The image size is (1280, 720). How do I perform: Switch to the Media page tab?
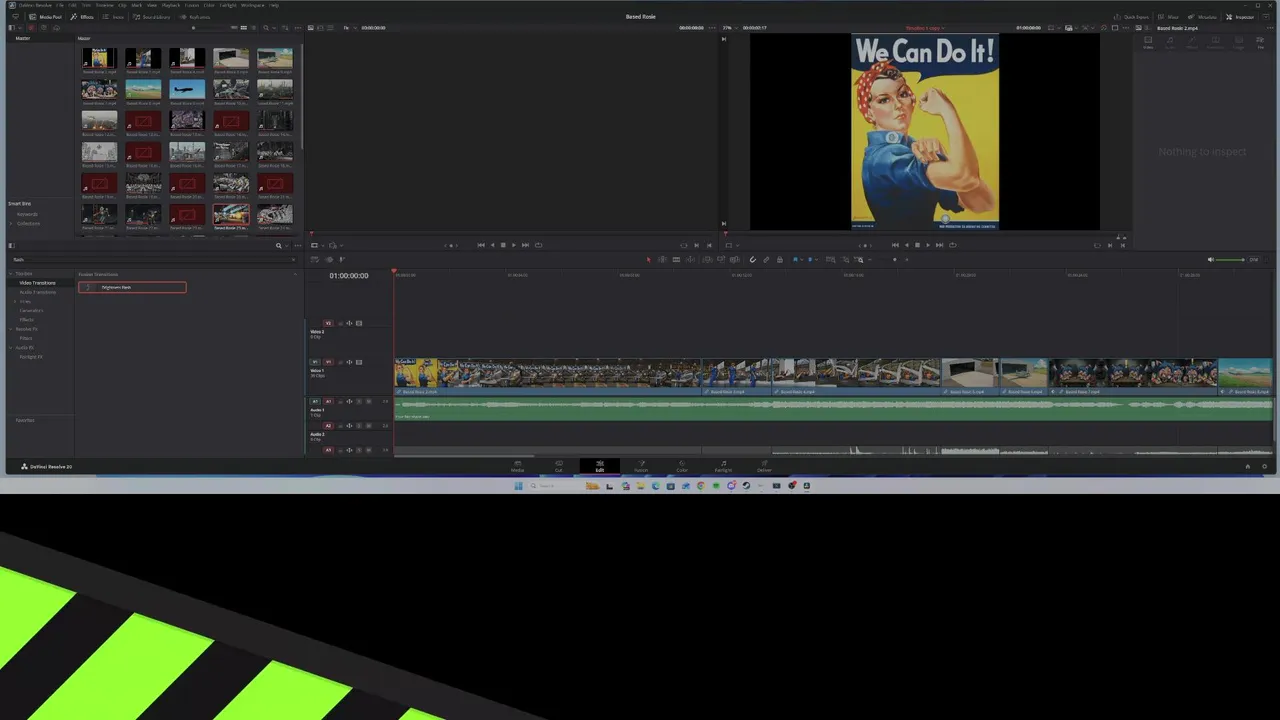point(517,466)
